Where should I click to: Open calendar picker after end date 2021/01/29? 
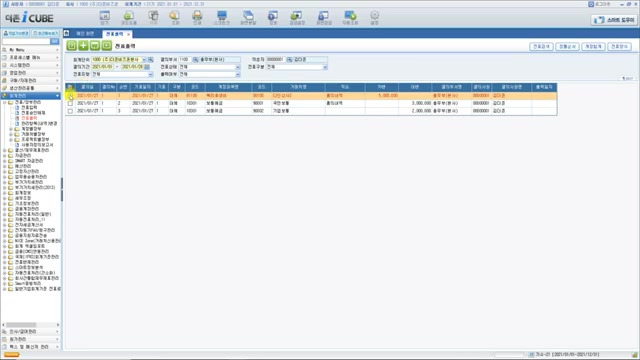click(147, 67)
